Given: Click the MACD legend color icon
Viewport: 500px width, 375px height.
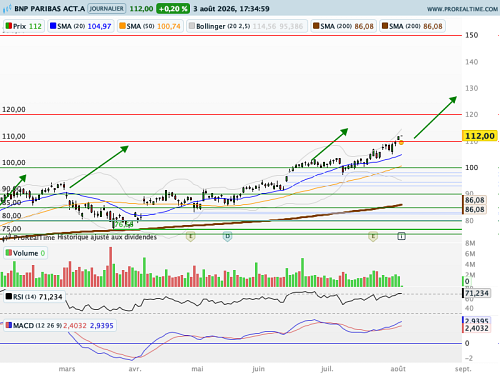Looking at the screenshot, I should tap(9, 325).
